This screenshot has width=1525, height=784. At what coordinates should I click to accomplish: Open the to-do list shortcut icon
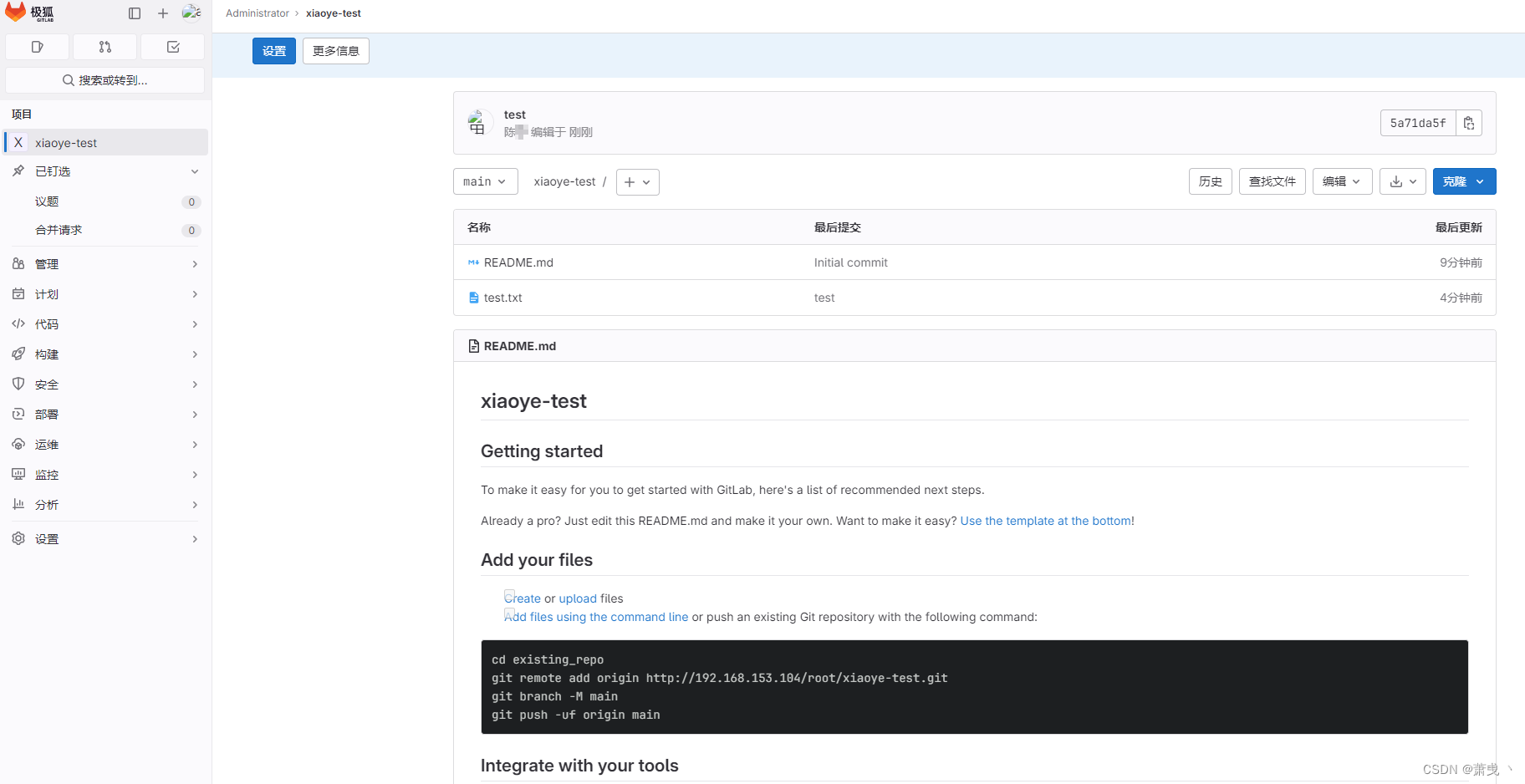point(173,47)
